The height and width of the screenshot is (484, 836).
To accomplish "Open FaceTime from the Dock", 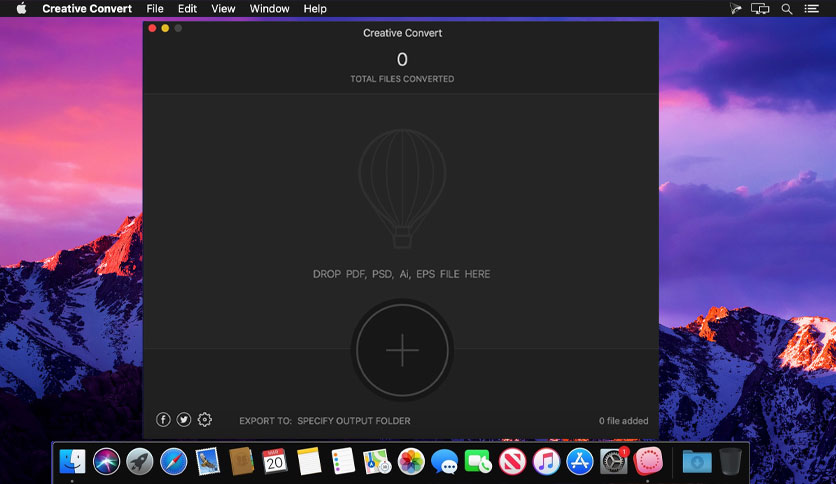I will pos(478,461).
